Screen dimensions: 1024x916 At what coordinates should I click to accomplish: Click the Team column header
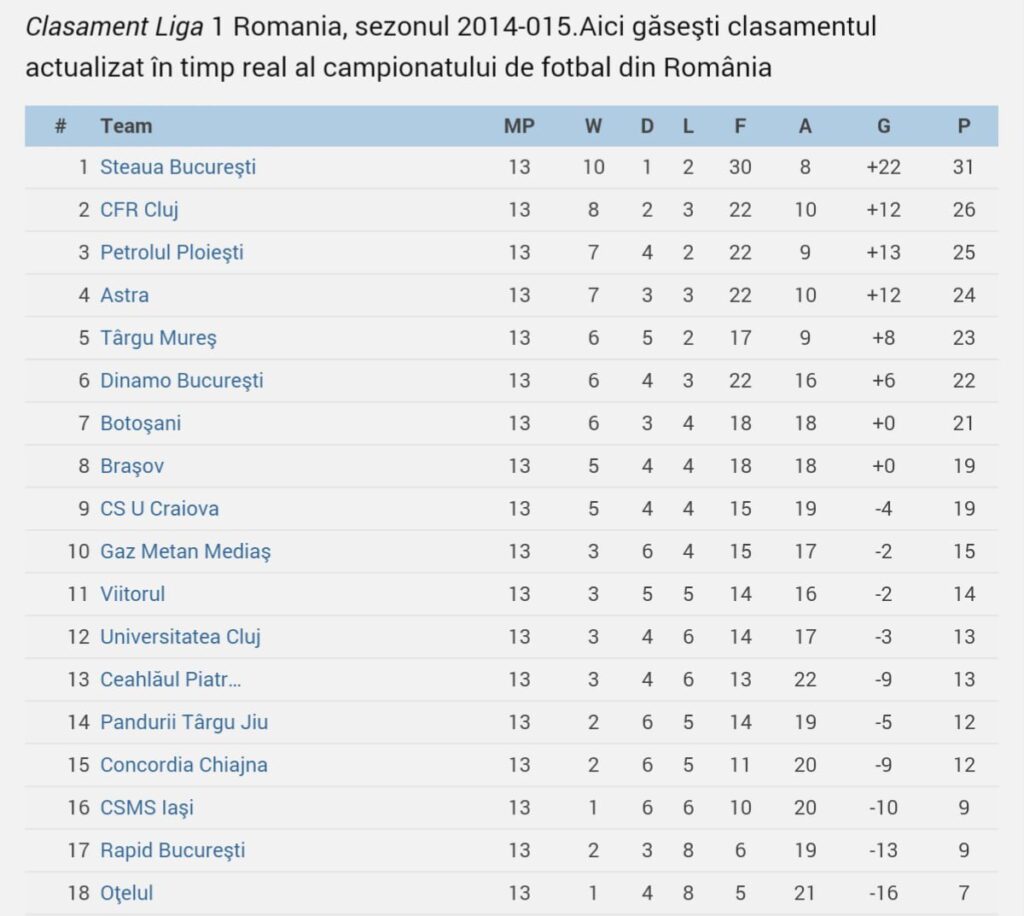126,126
